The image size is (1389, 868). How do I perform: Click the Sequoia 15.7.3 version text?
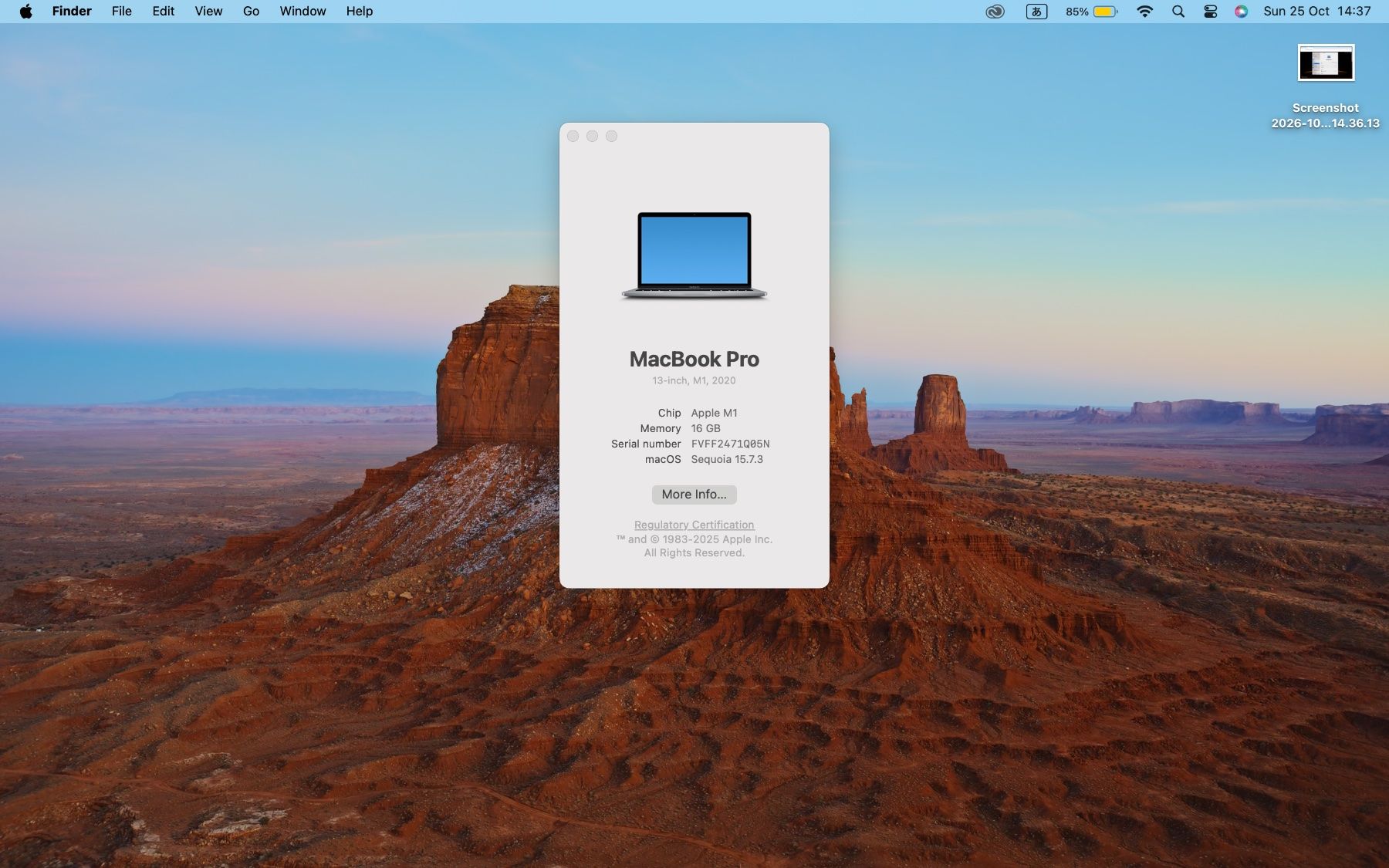click(x=727, y=459)
